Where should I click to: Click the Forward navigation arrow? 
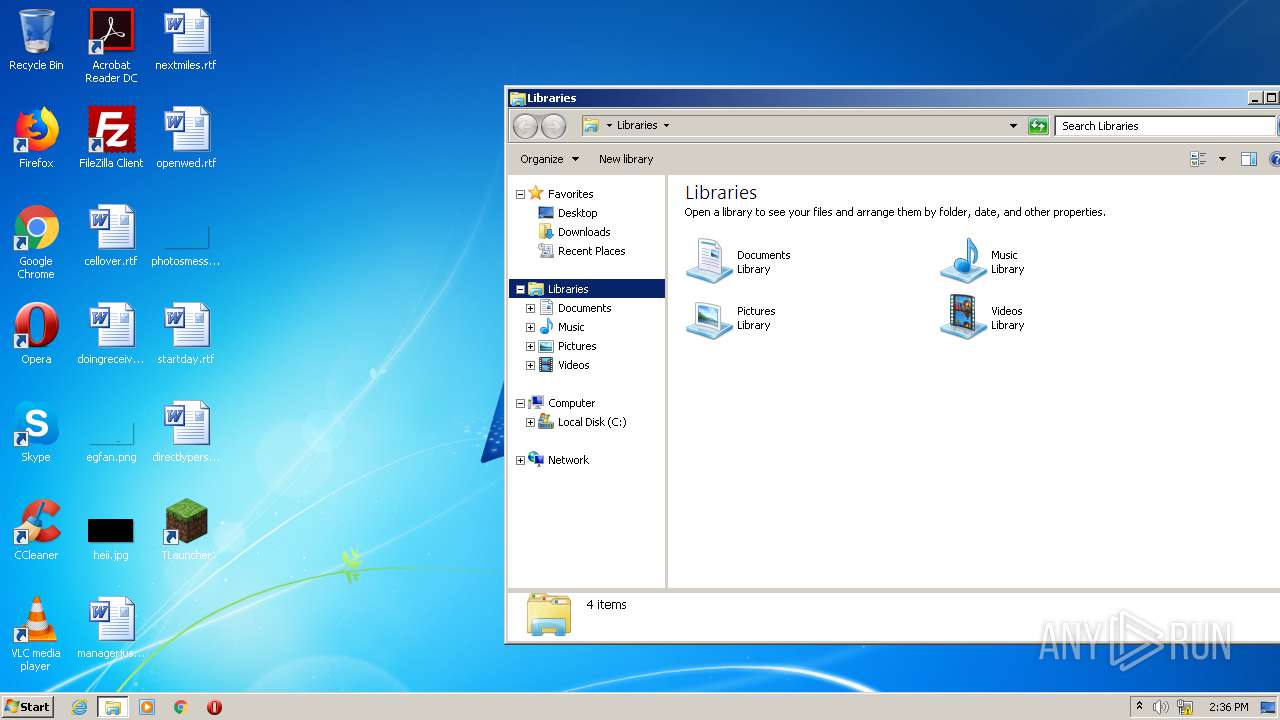[553, 126]
